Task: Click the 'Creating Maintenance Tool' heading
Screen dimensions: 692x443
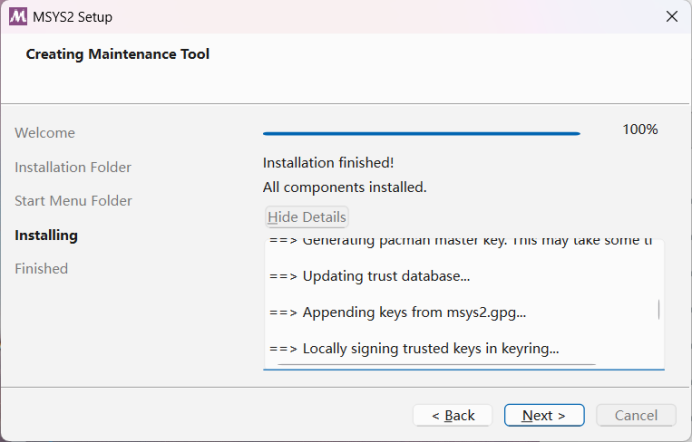Action: click(x=117, y=54)
